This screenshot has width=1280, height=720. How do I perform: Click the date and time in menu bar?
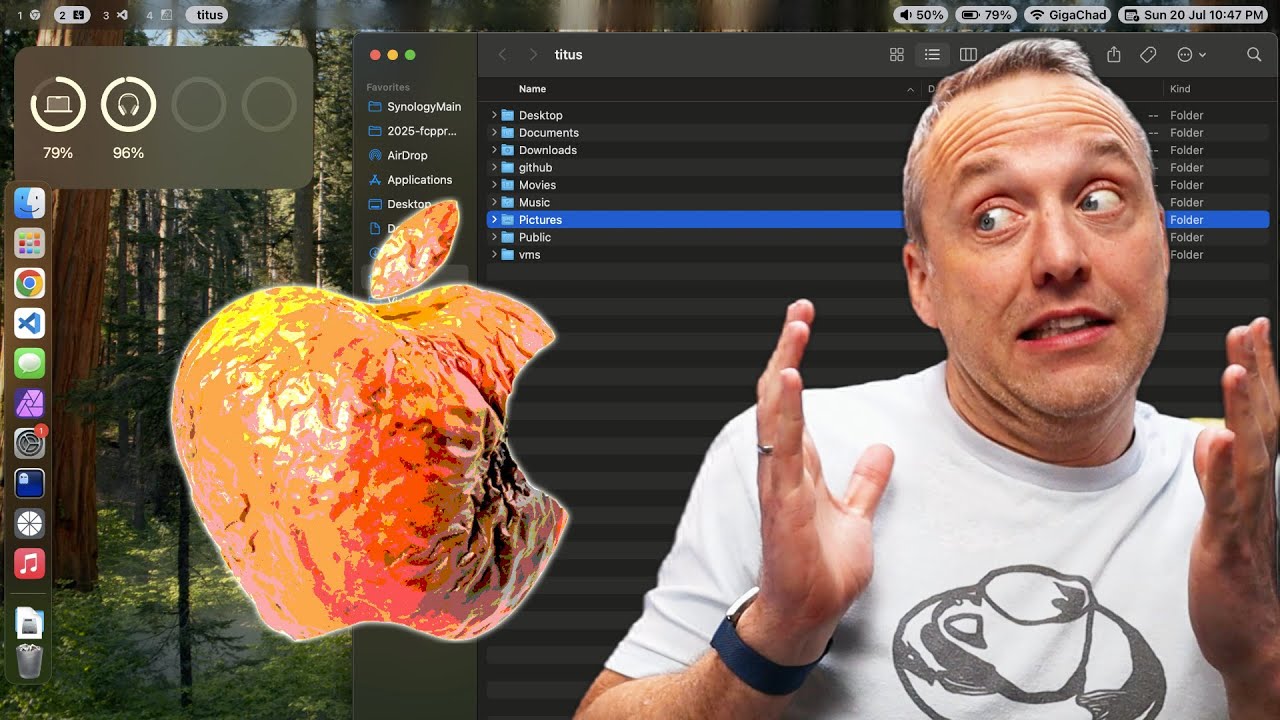pos(1193,15)
